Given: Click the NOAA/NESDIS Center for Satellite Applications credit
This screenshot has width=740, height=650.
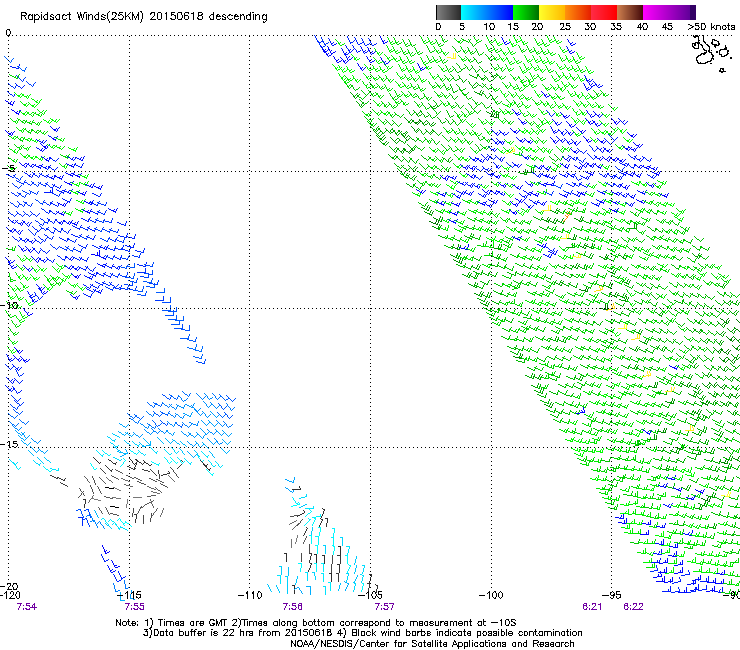Looking at the screenshot, I should (432, 644).
